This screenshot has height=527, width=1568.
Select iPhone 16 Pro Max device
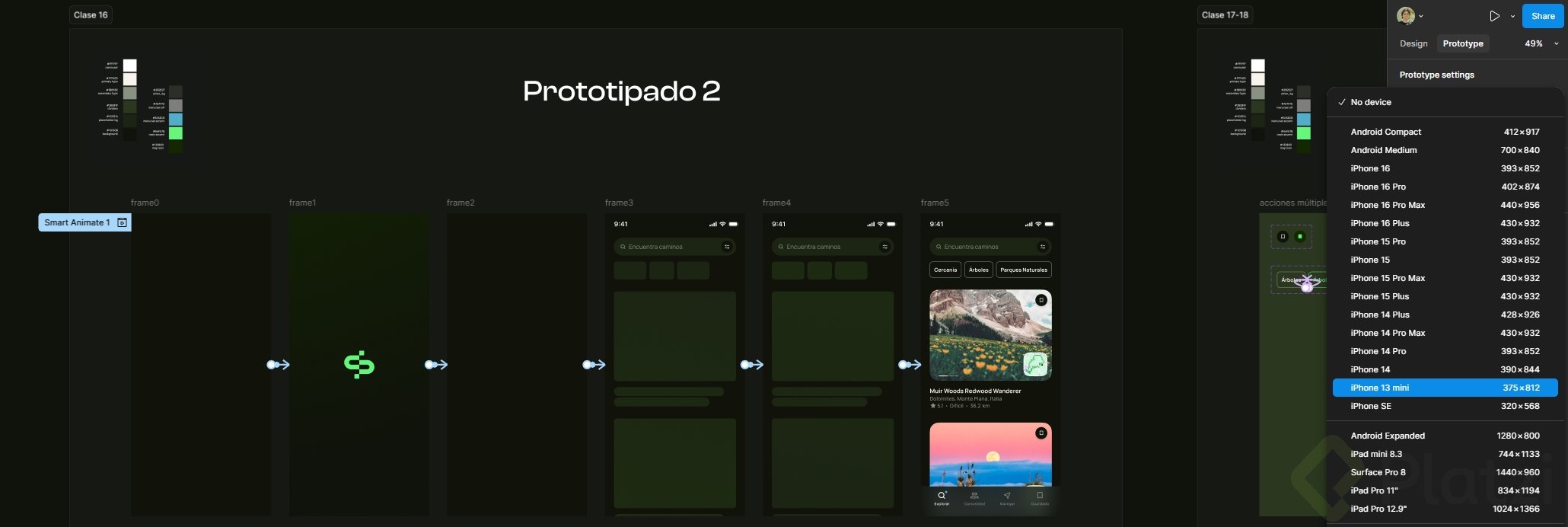[x=1445, y=205]
